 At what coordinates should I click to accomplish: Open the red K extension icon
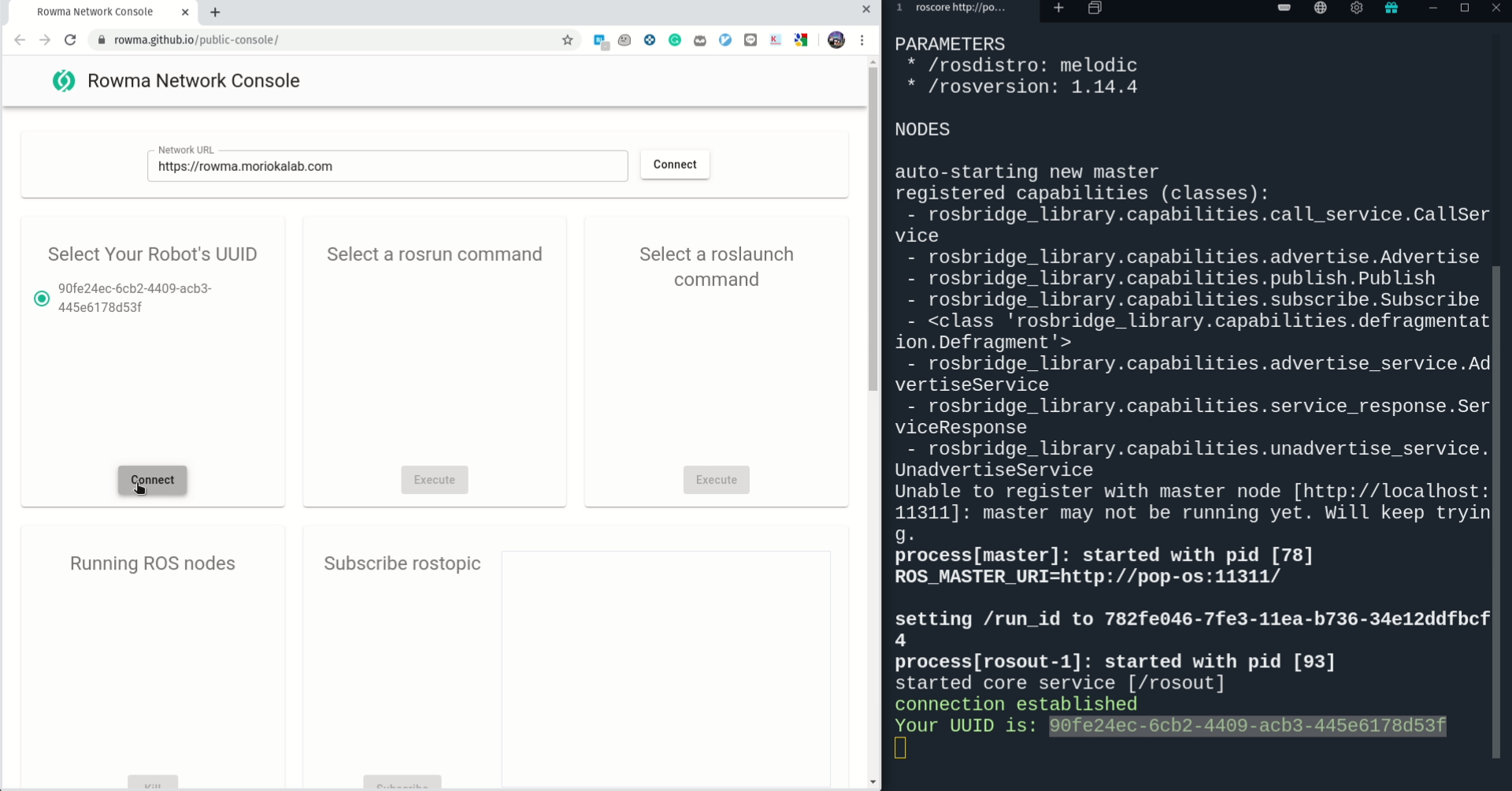coord(776,40)
